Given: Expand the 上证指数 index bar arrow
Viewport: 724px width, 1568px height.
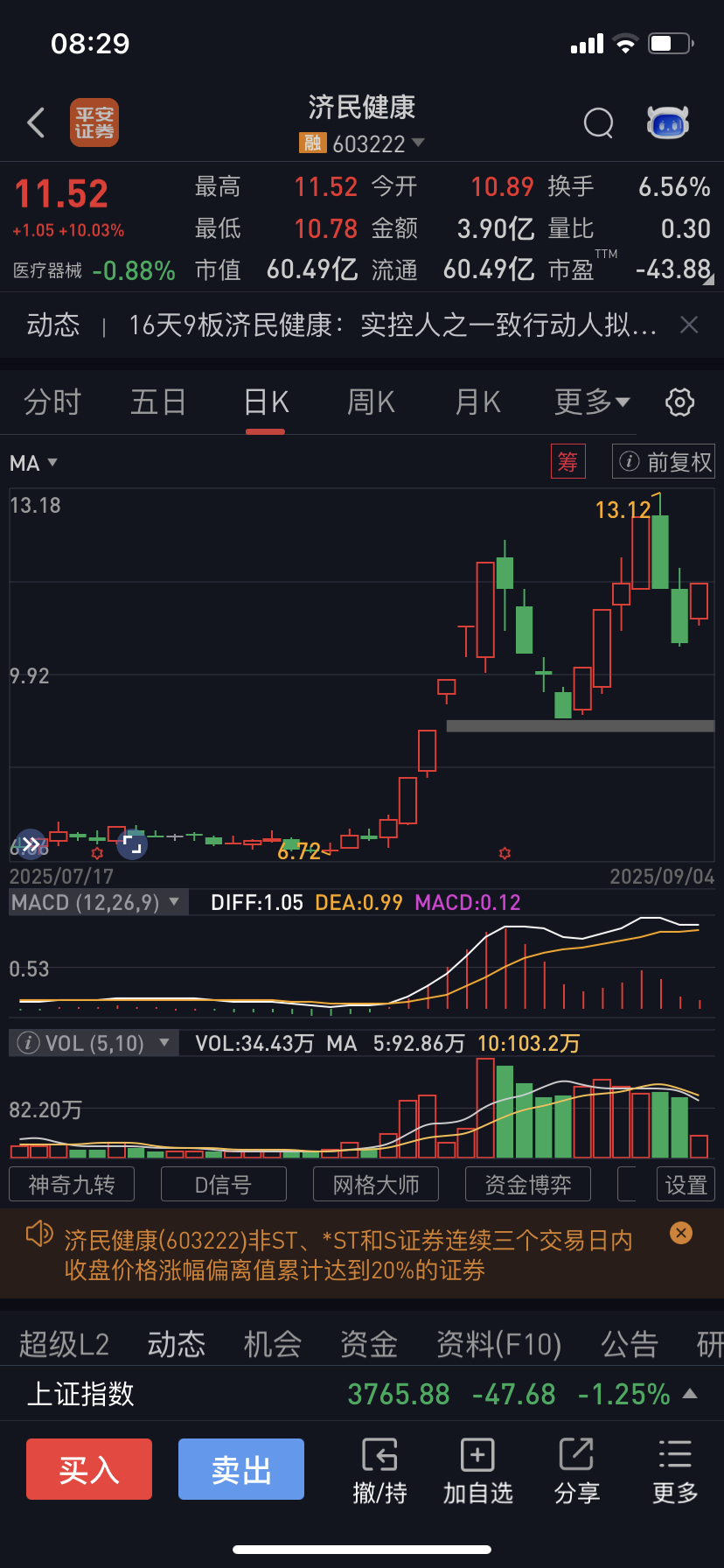Looking at the screenshot, I should click(x=690, y=1393).
